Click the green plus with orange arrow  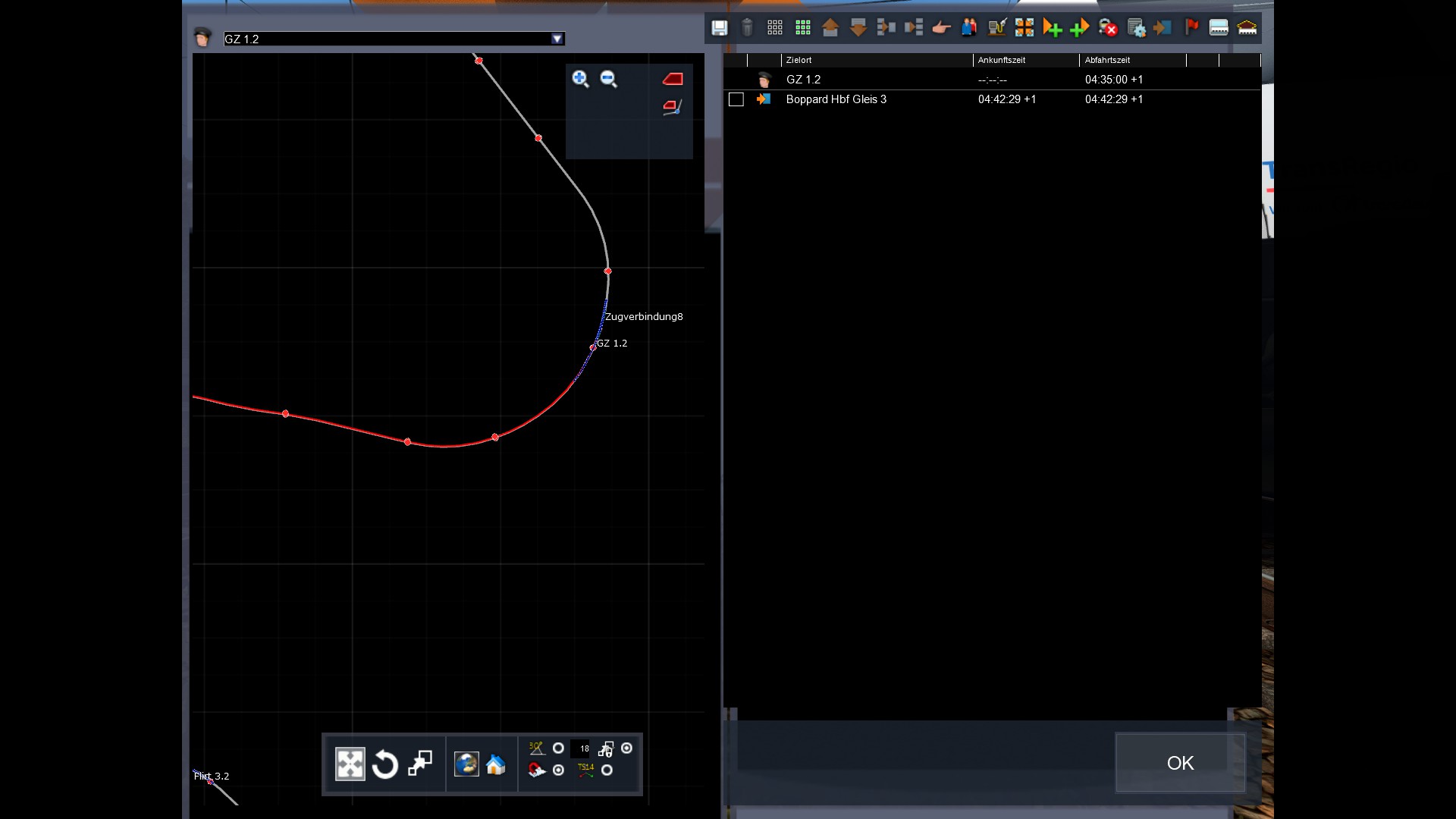[1079, 28]
